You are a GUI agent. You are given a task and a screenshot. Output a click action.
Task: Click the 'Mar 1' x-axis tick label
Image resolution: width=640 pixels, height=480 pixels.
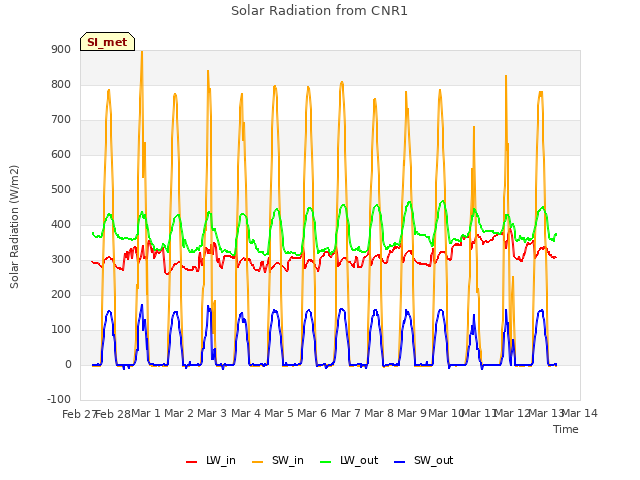[x=146, y=413]
